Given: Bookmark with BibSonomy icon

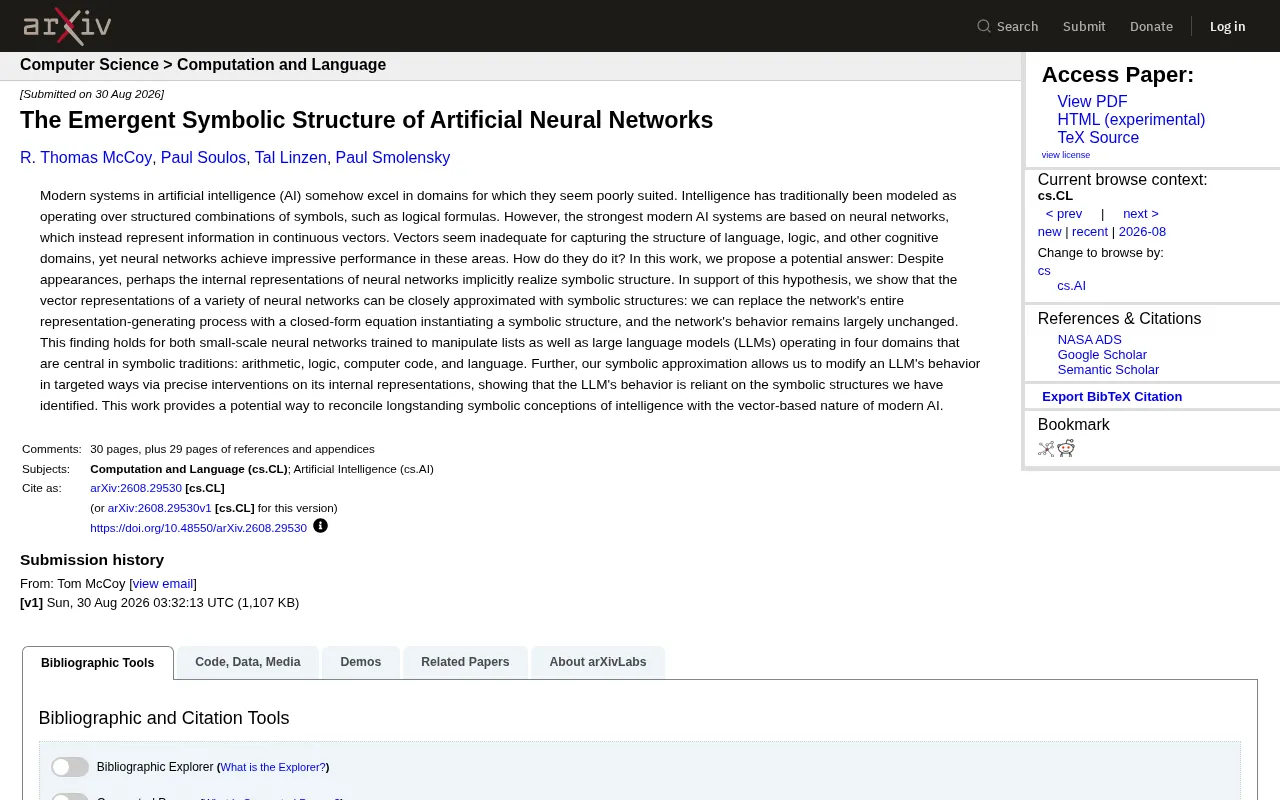Looking at the screenshot, I should pyautogui.click(x=1046, y=449).
